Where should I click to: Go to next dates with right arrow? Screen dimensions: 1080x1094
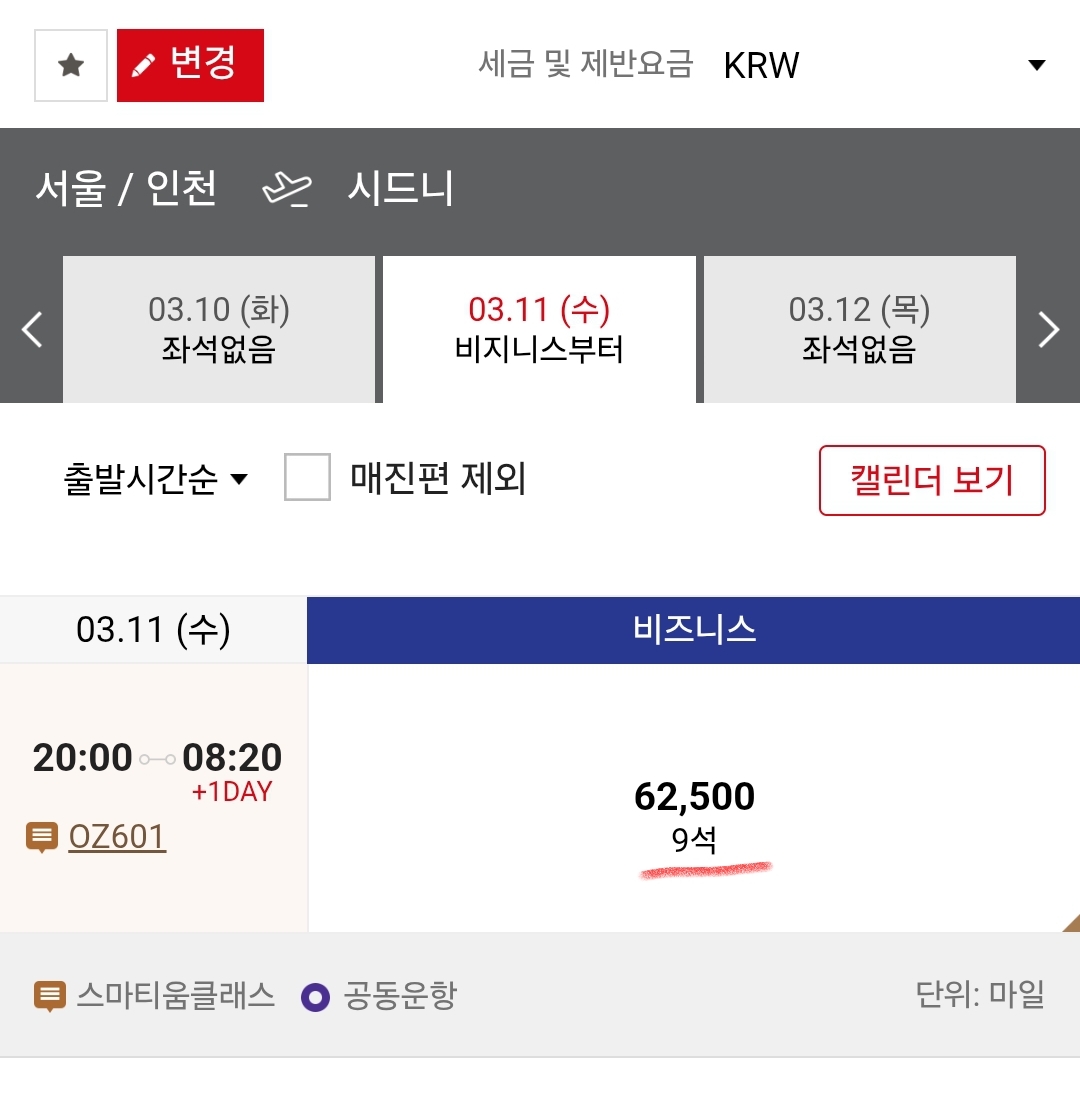pyautogui.click(x=1048, y=329)
